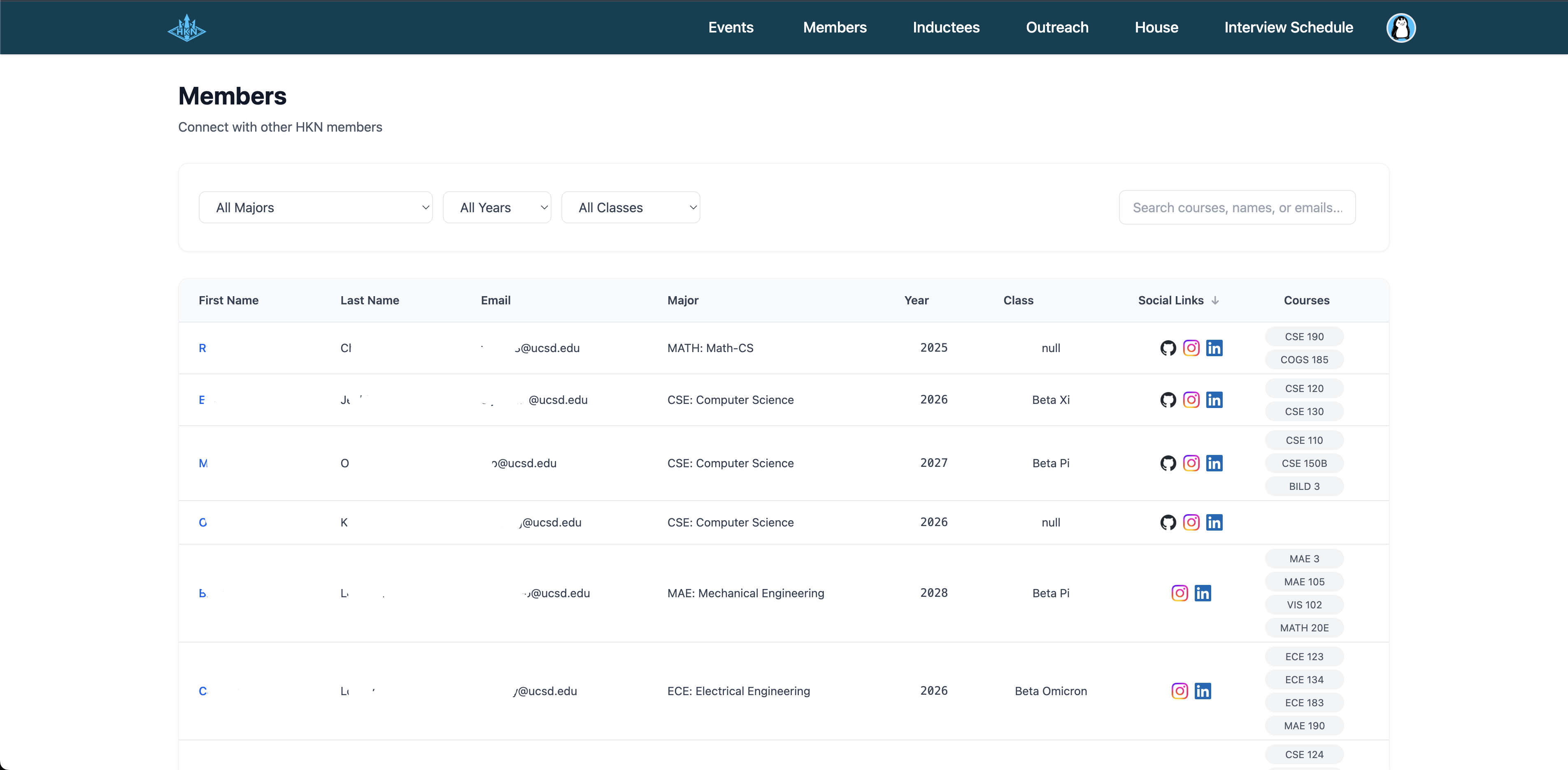This screenshot has width=1568, height=770.
Task: Open GitHub of the 2026 member with null class
Action: (x=1168, y=522)
